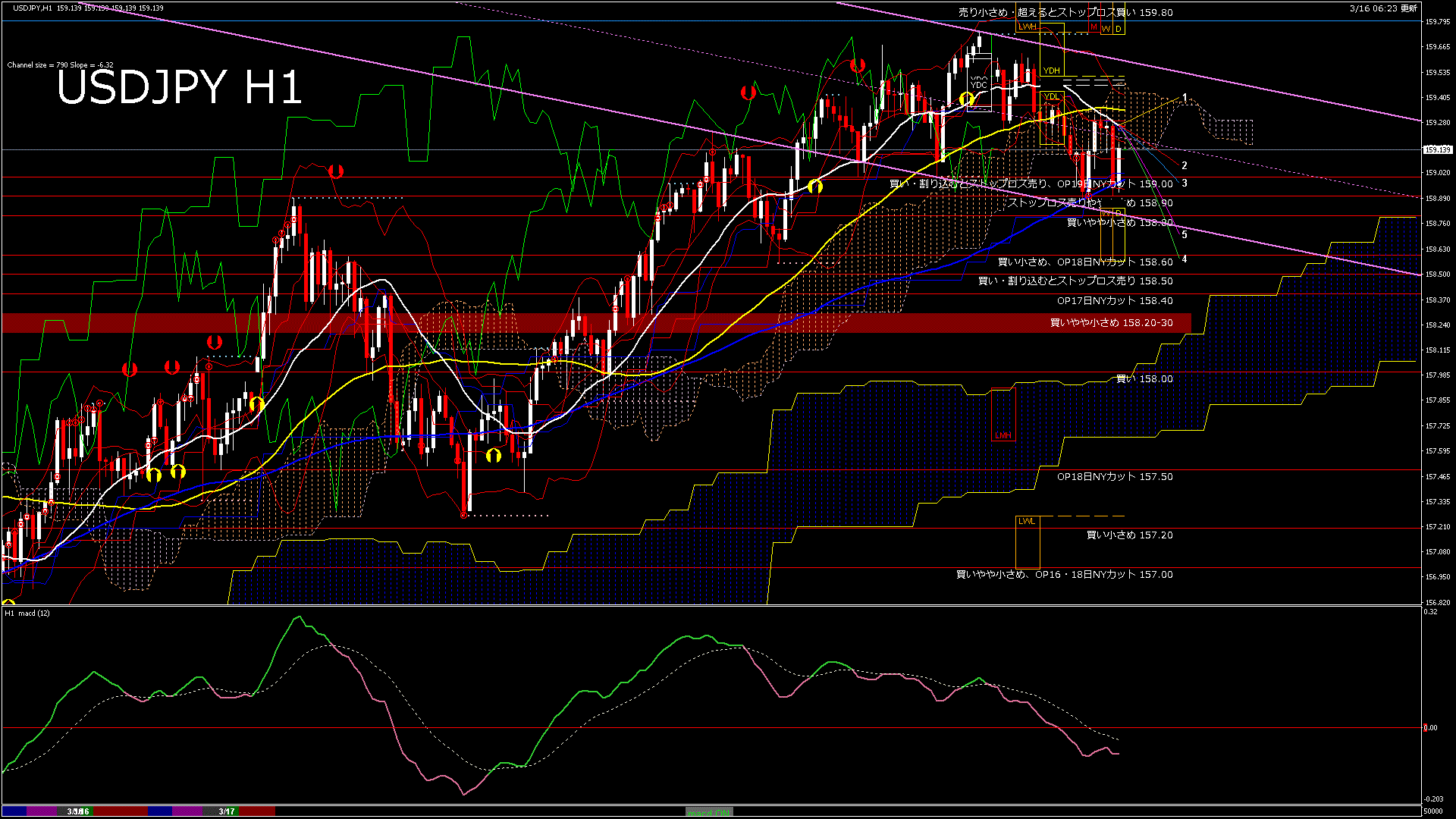1456x819 pixels.
Task: Select projection line label number 4
Action: (1185, 259)
